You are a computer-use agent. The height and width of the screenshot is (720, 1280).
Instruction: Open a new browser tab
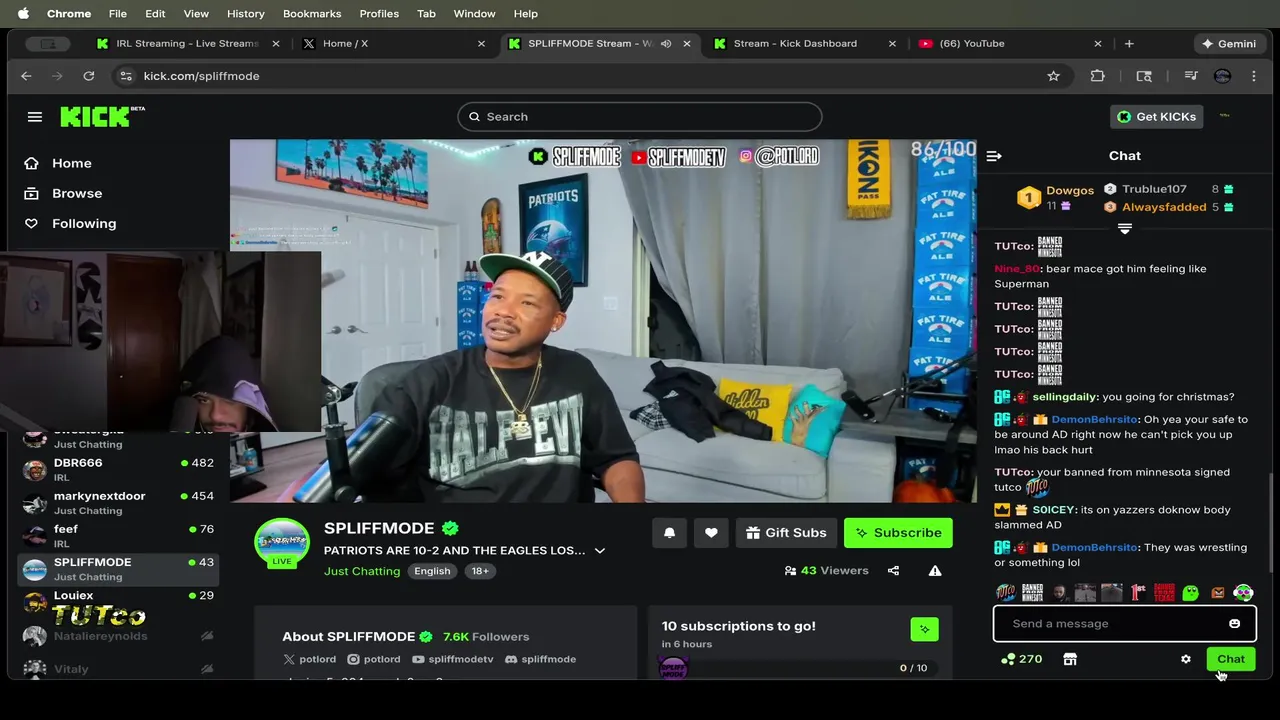tap(1129, 44)
